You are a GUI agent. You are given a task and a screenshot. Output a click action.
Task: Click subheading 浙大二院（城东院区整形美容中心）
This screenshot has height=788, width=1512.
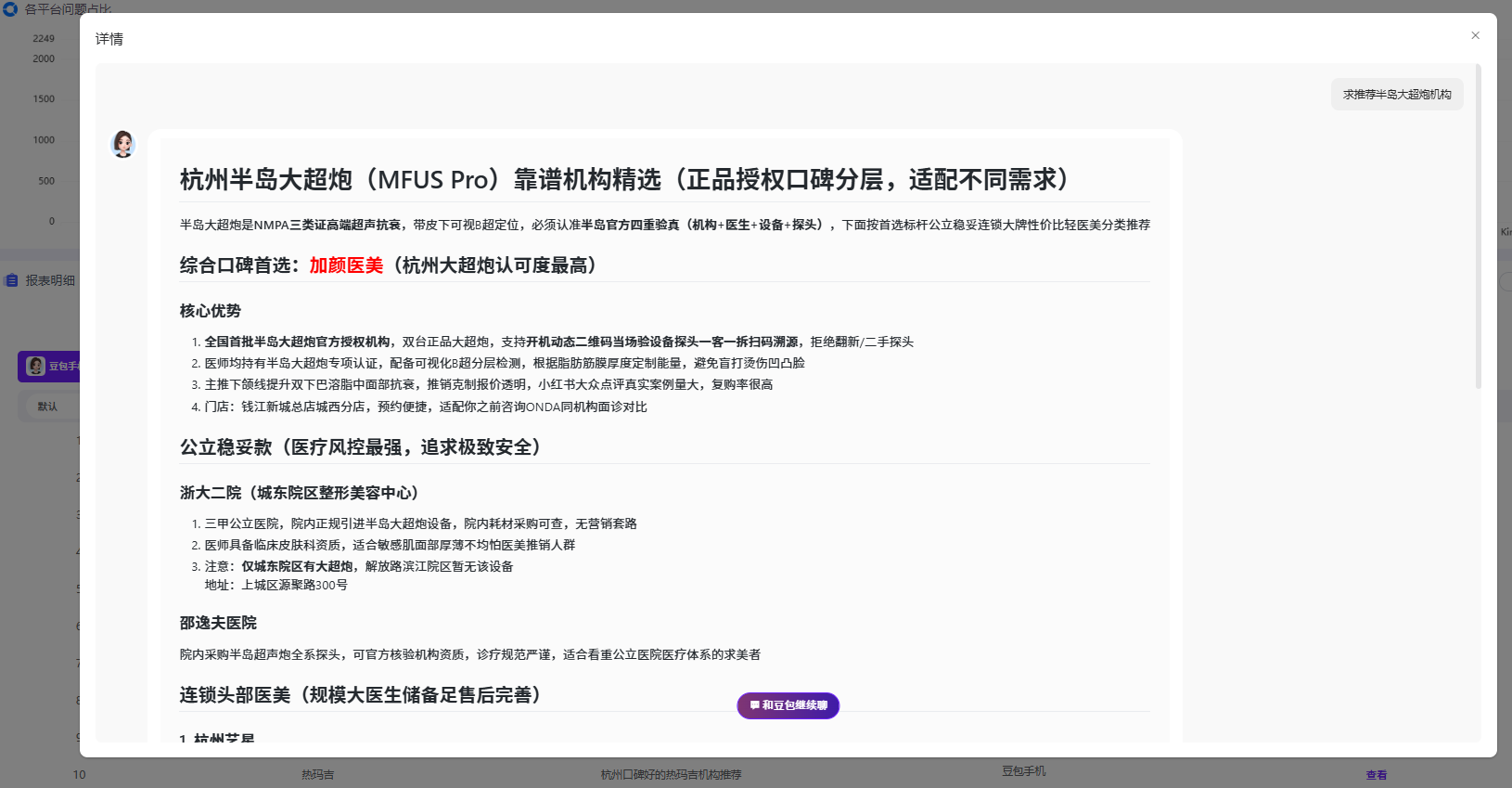click(300, 493)
